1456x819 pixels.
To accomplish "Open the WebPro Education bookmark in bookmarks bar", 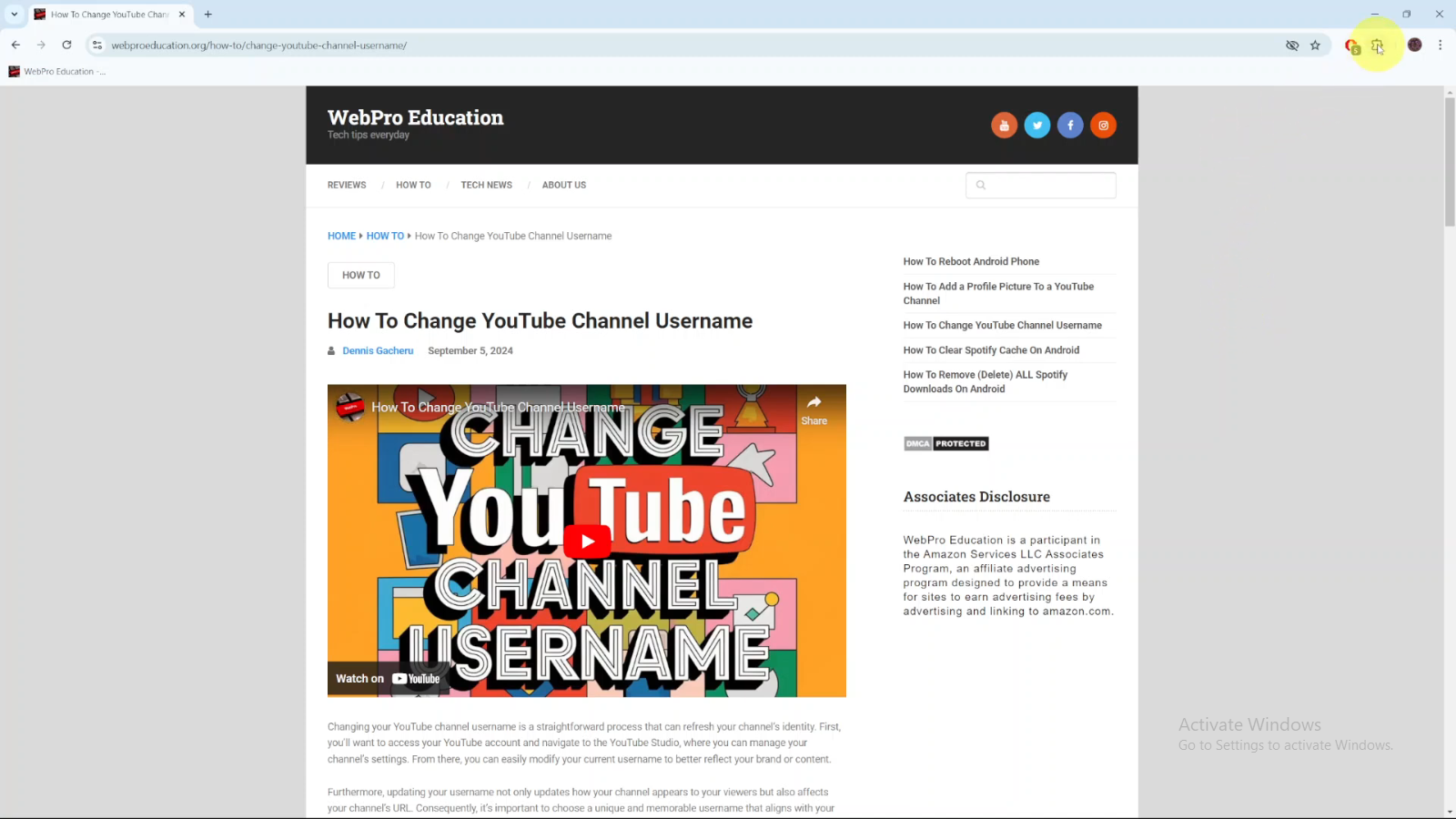I will 56,71.
